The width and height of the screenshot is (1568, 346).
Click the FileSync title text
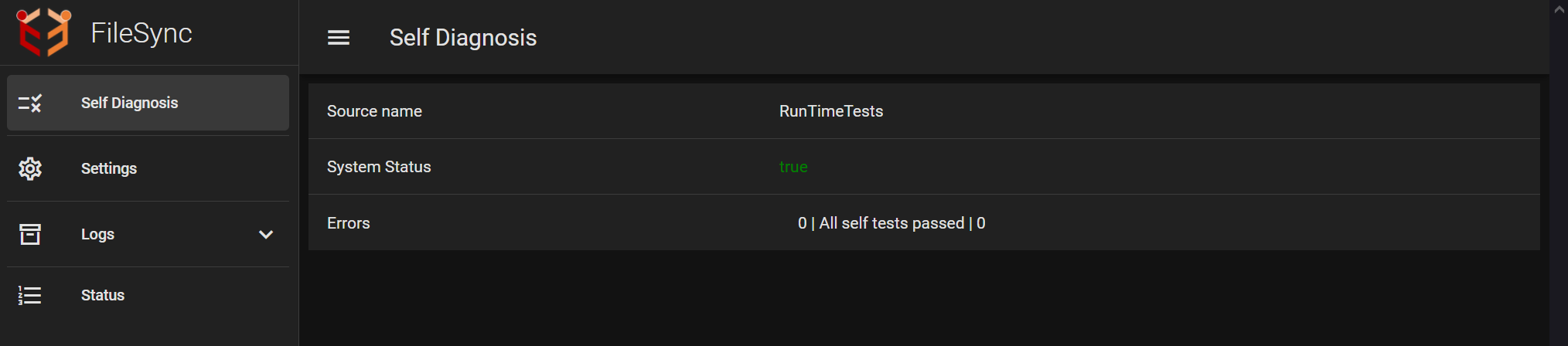click(141, 33)
